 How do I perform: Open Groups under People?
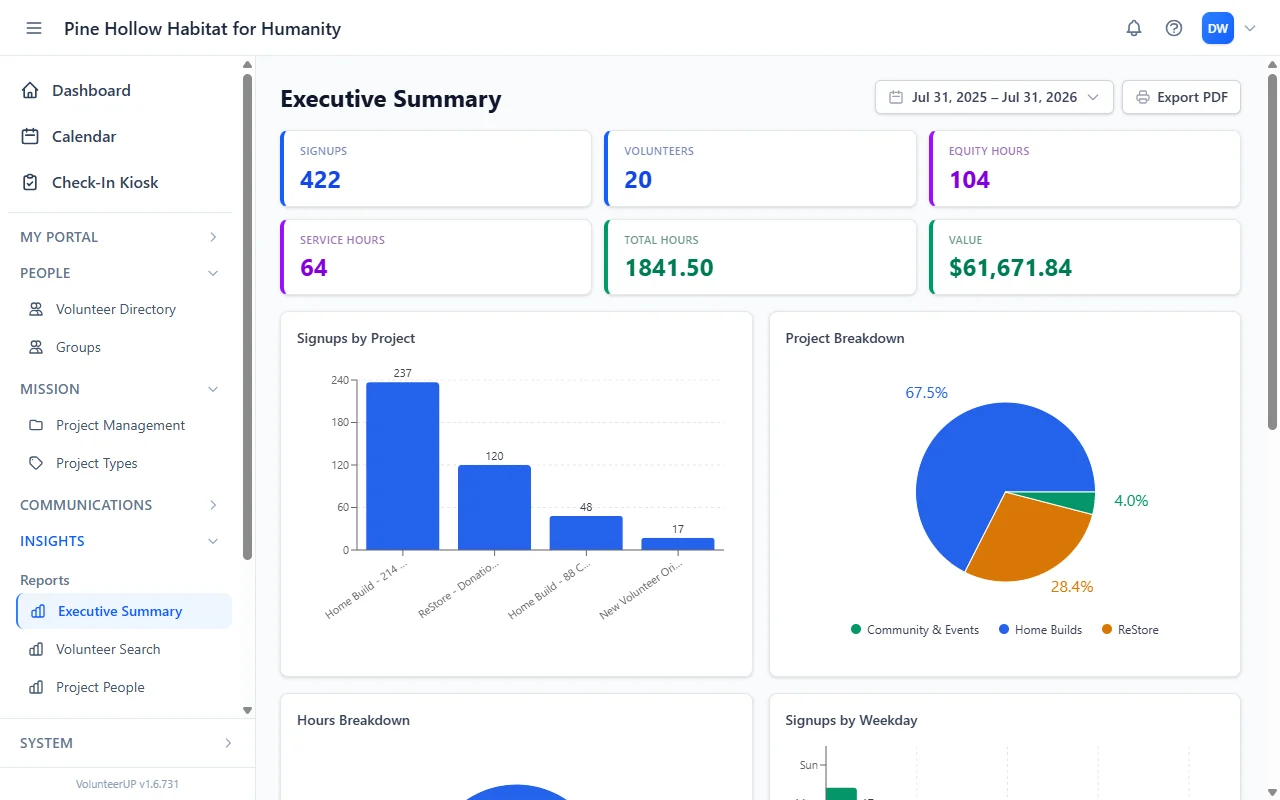pyautogui.click(x=124, y=347)
